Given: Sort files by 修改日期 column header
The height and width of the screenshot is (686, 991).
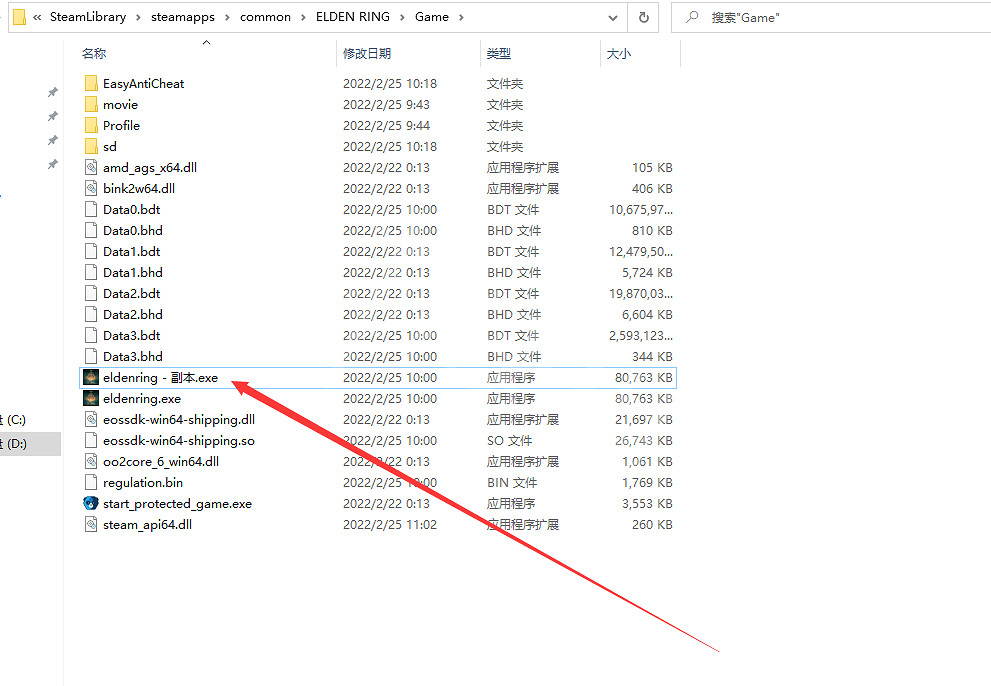Looking at the screenshot, I should coord(367,54).
